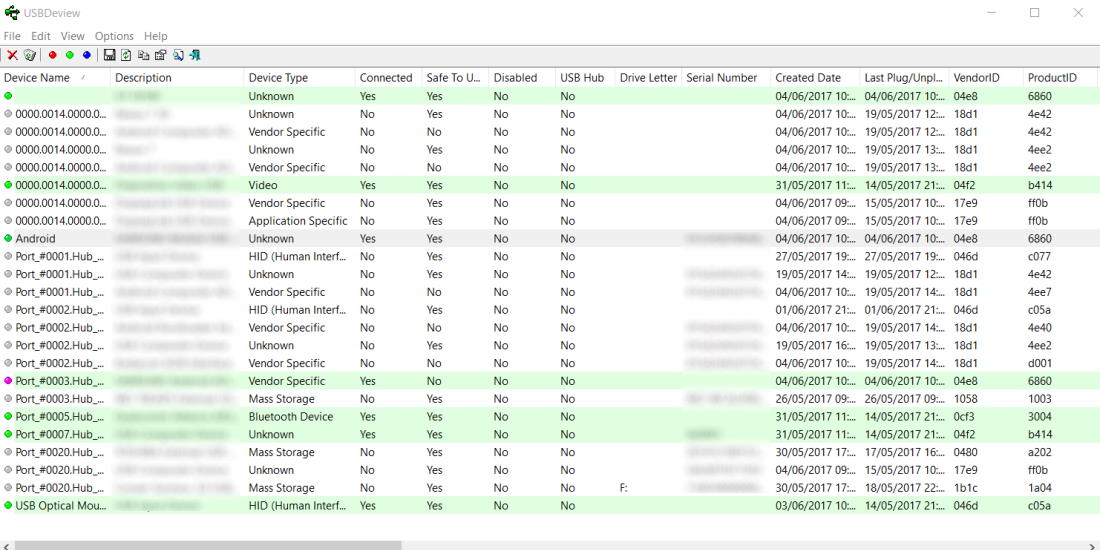Click the red dot disable devices icon

[x=53, y=55]
